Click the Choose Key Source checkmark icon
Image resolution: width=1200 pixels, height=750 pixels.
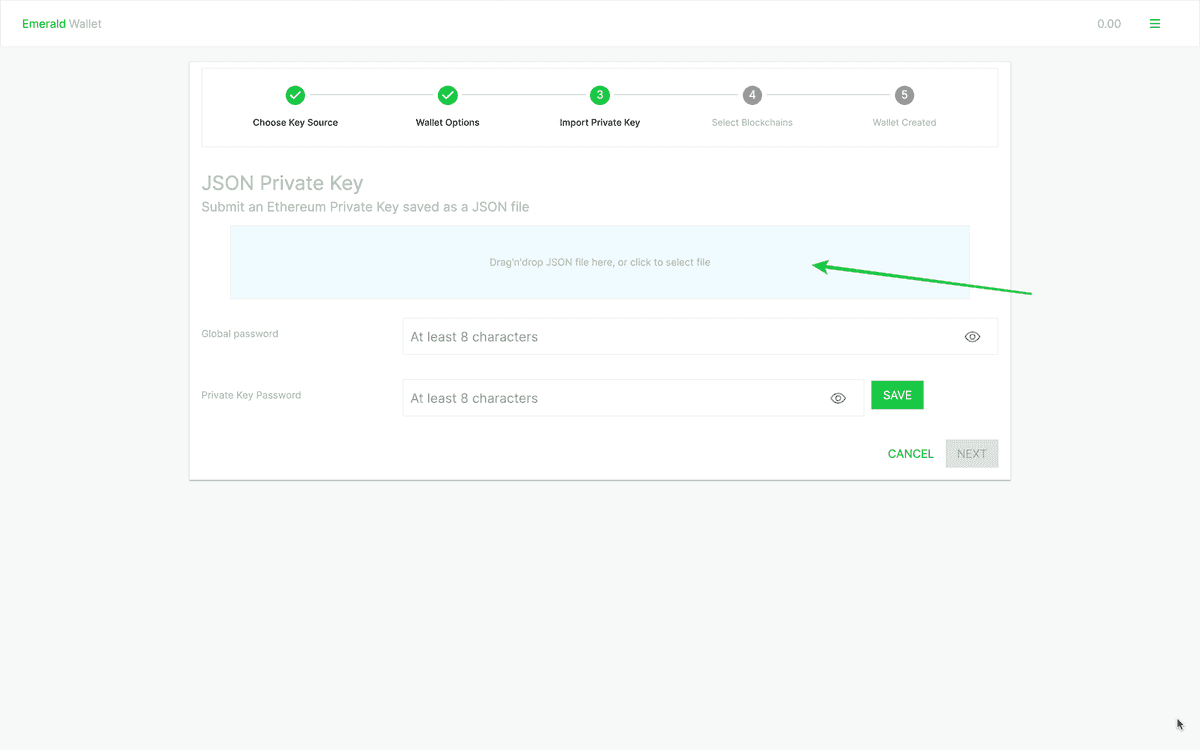(x=295, y=95)
